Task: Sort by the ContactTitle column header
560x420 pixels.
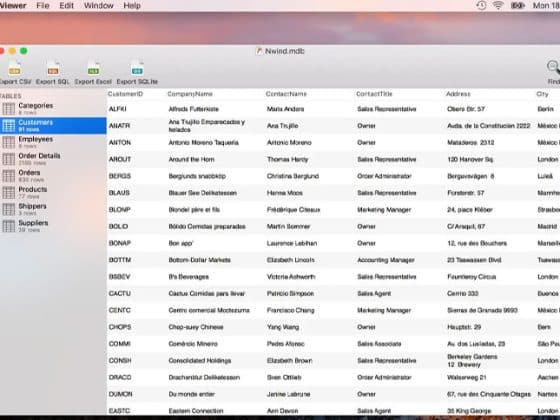Action: [x=374, y=94]
